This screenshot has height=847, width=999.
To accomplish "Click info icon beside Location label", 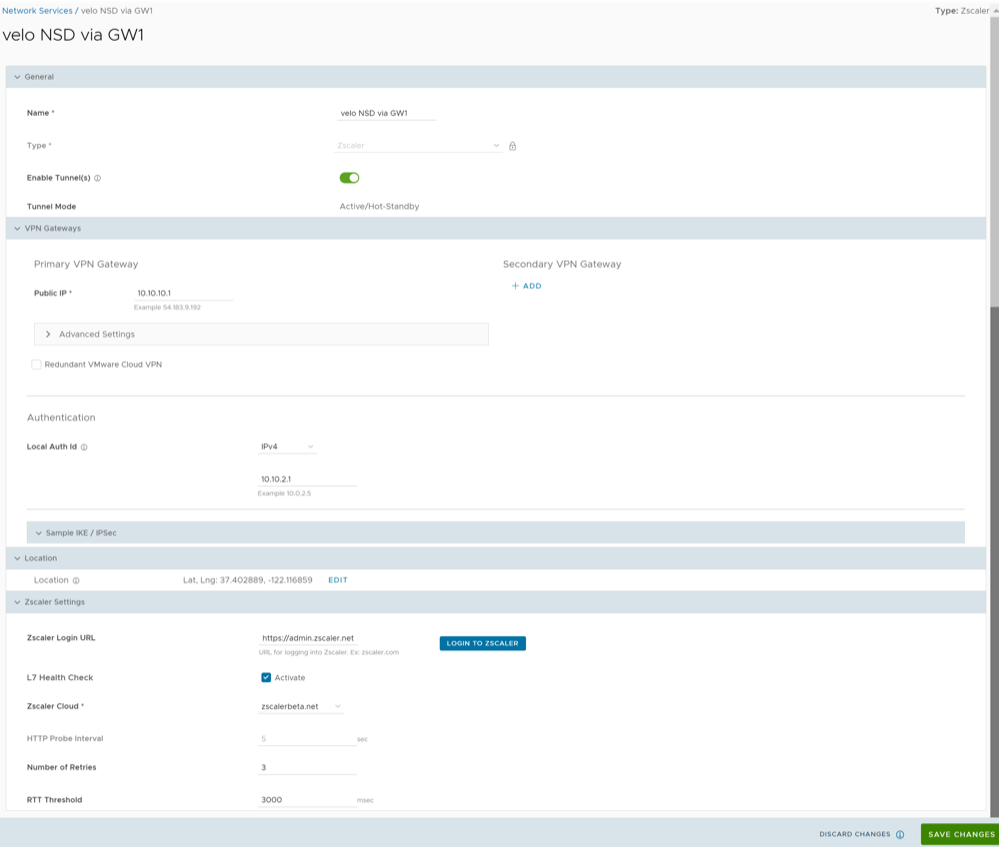I will (76, 580).
